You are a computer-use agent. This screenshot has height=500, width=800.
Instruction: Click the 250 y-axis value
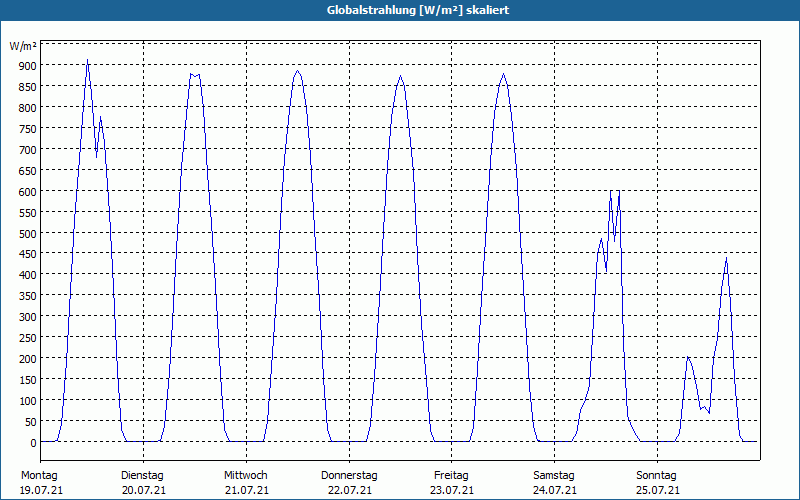point(28,338)
